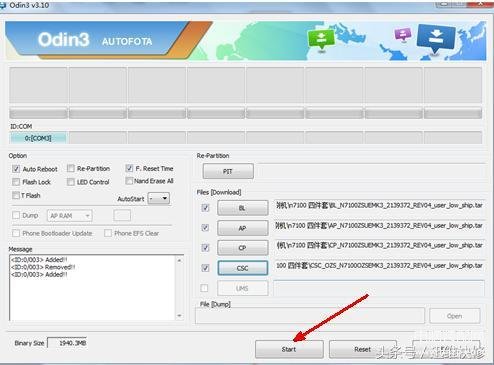
Task: Uncheck the BL file checkbox
Action: coord(205,208)
